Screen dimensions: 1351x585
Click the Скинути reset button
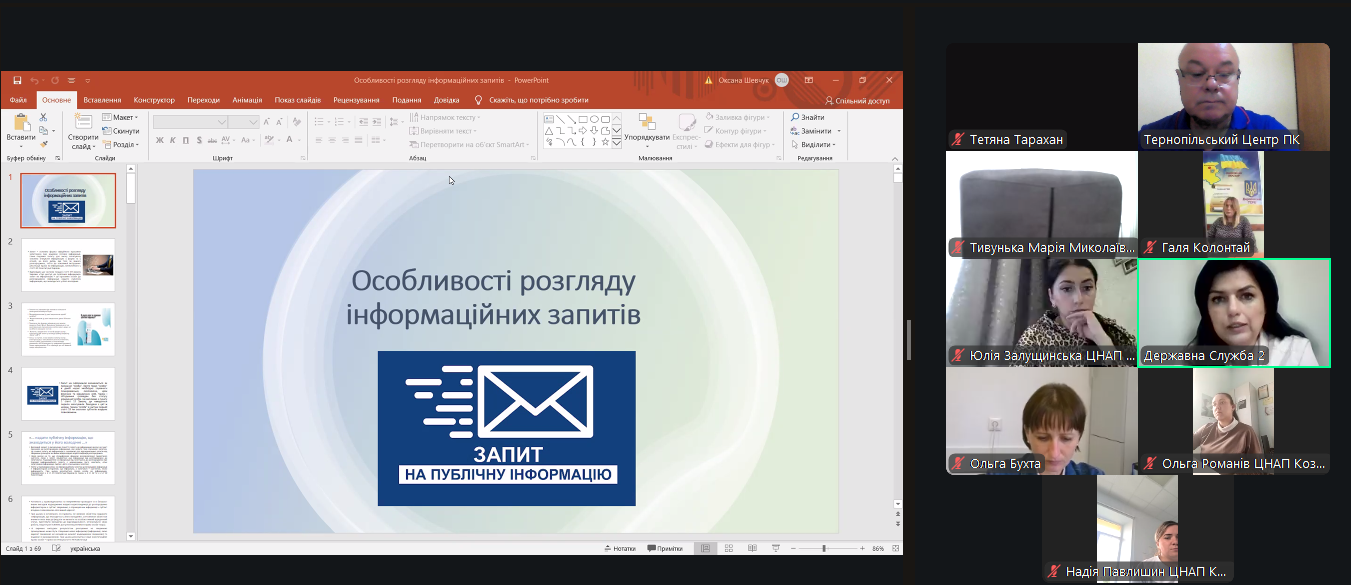tap(122, 131)
